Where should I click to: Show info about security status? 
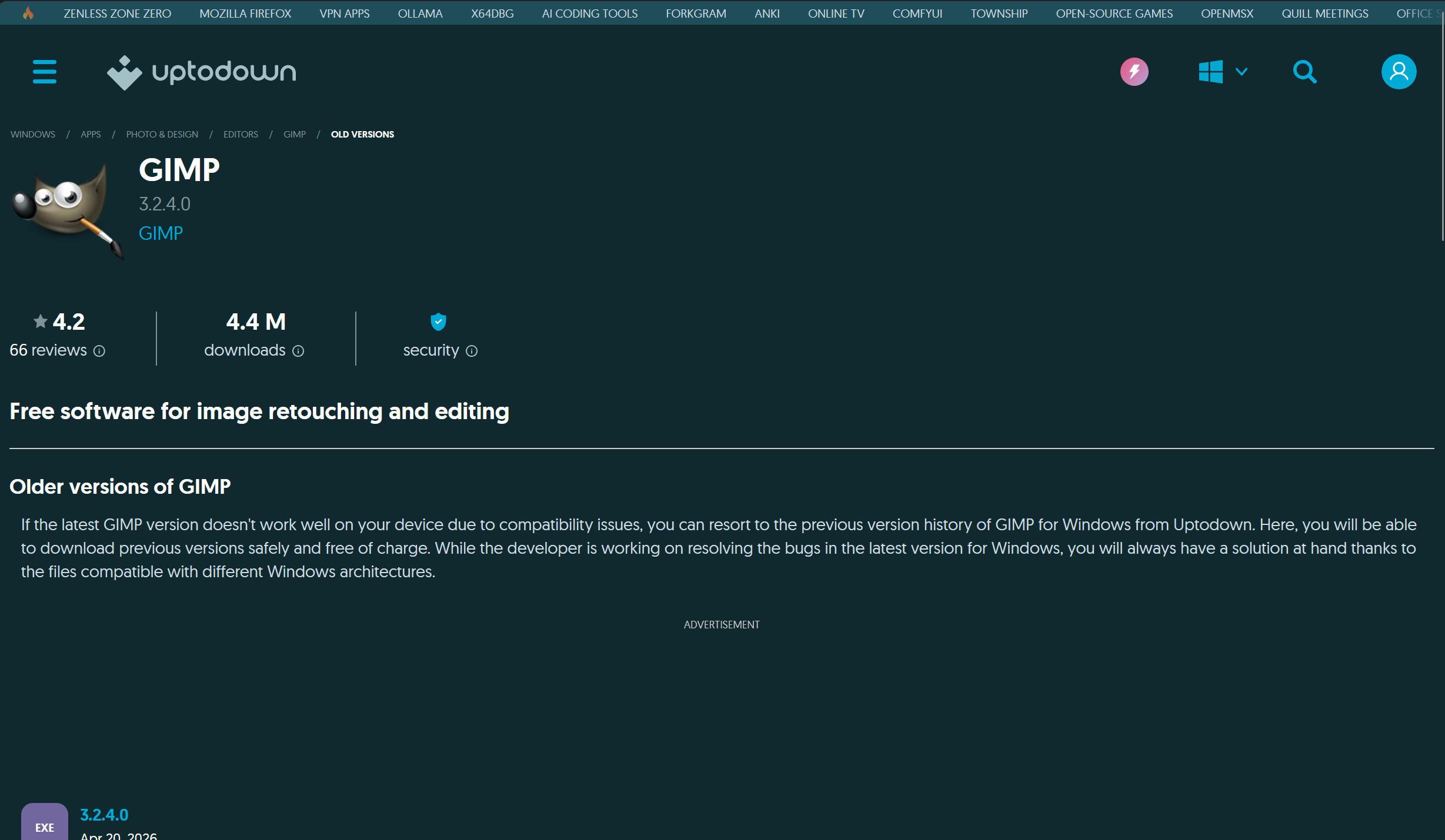[x=472, y=351]
